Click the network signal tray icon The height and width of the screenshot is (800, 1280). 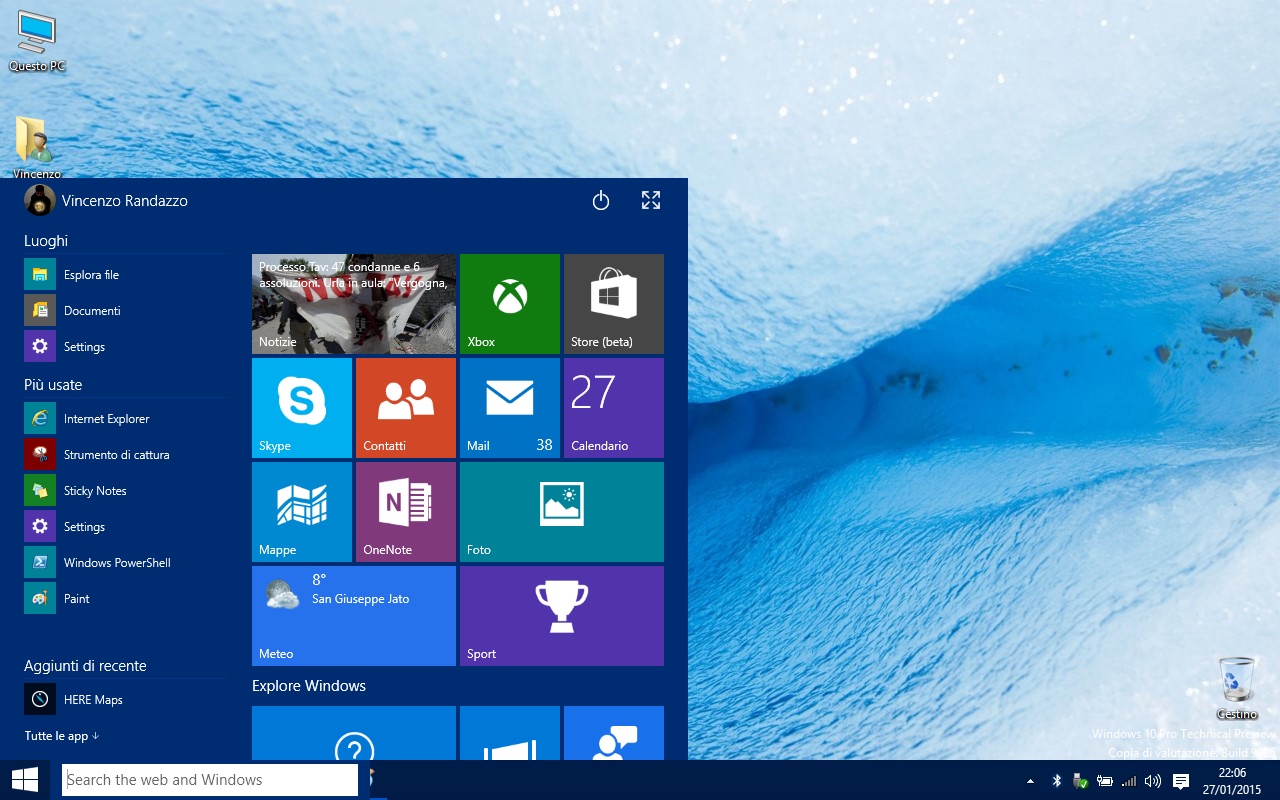point(1129,781)
